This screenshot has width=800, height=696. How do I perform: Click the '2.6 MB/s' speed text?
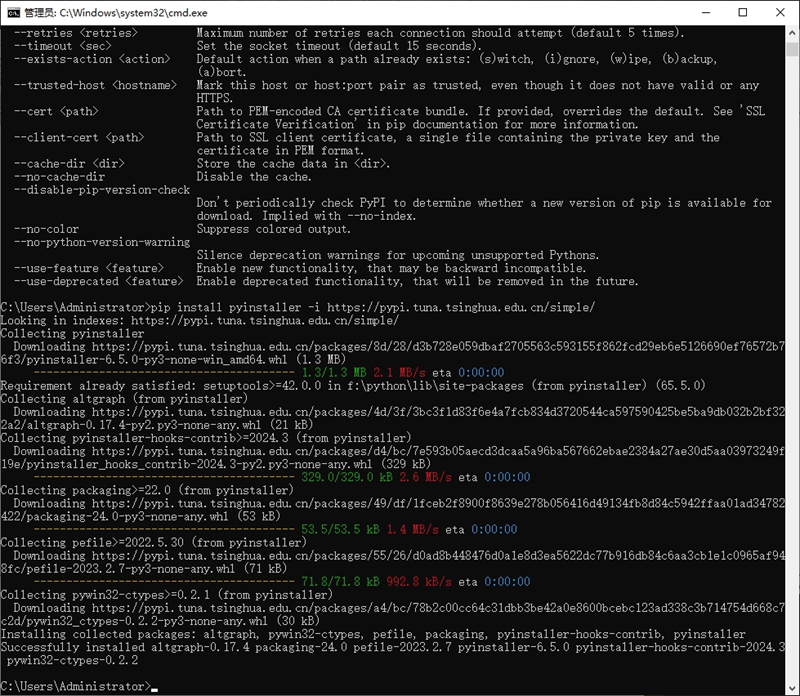pyautogui.click(x=425, y=477)
